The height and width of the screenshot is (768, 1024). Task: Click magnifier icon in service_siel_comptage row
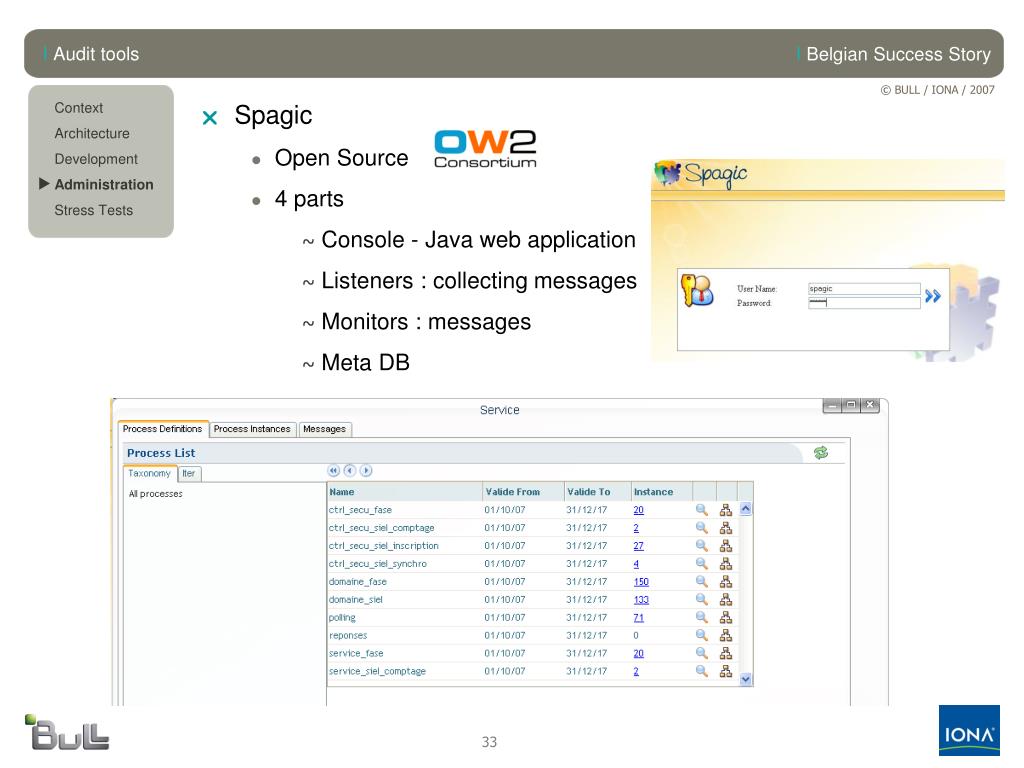(701, 671)
